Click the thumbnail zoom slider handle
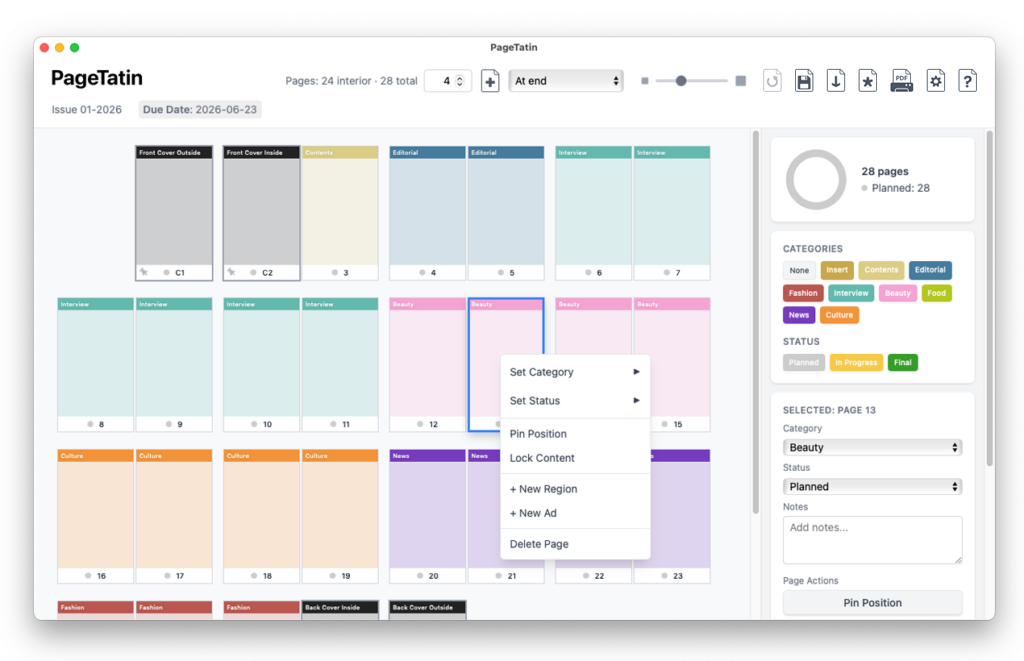1024x661 pixels. [x=681, y=81]
